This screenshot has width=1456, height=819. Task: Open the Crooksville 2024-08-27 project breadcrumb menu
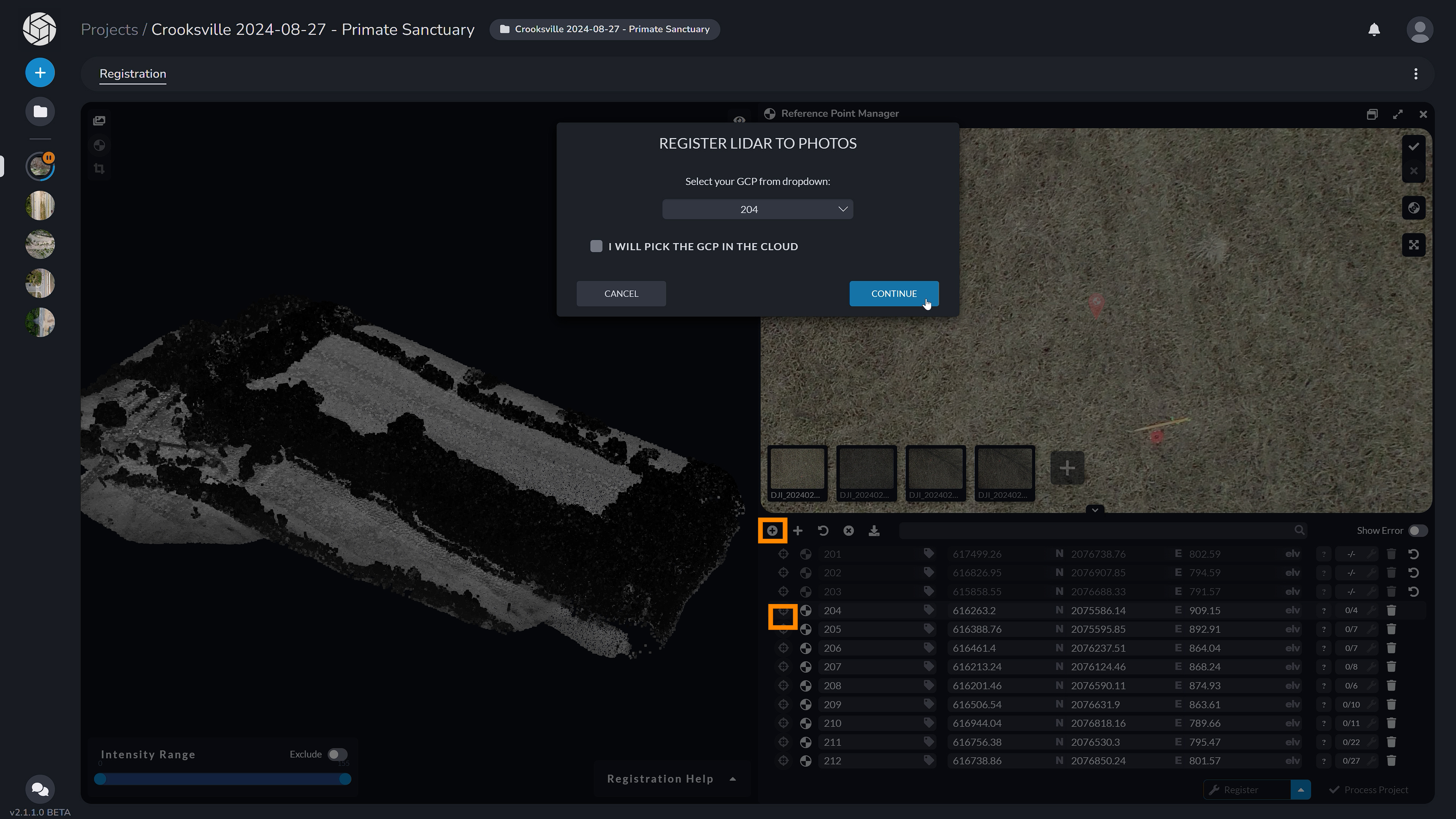(x=604, y=29)
